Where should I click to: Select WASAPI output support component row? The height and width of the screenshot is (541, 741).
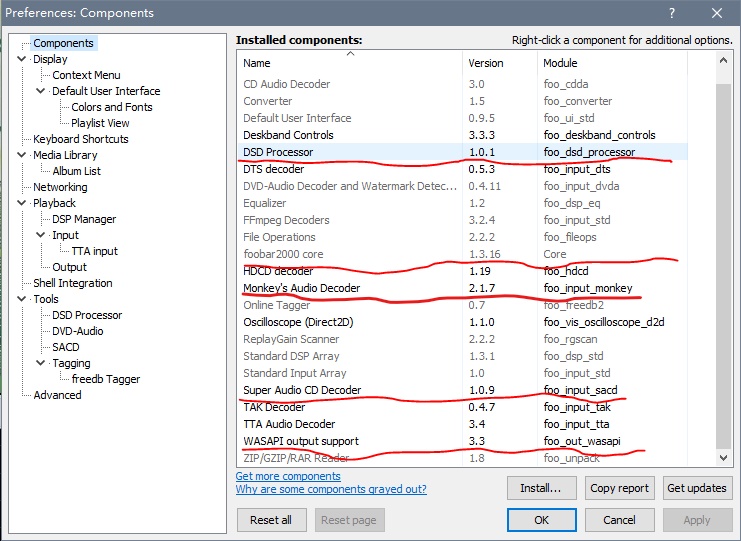[300, 441]
